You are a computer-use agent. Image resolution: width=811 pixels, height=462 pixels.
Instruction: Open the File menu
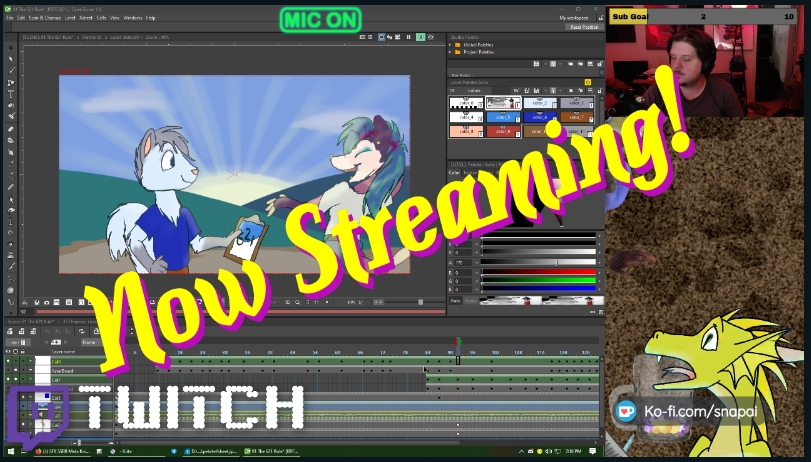pos(10,18)
